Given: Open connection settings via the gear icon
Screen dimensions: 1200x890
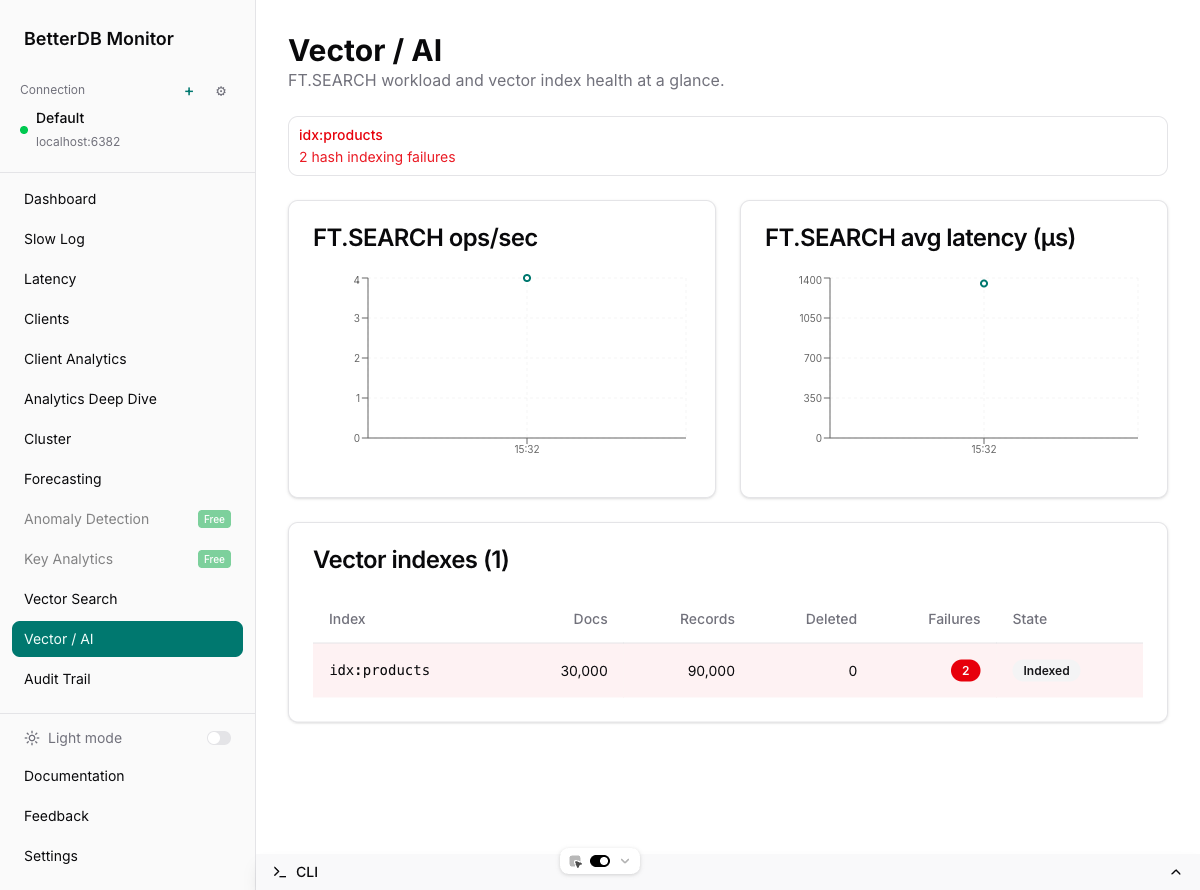Looking at the screenshot, I should pyautogui.click(x=220, y=91).
